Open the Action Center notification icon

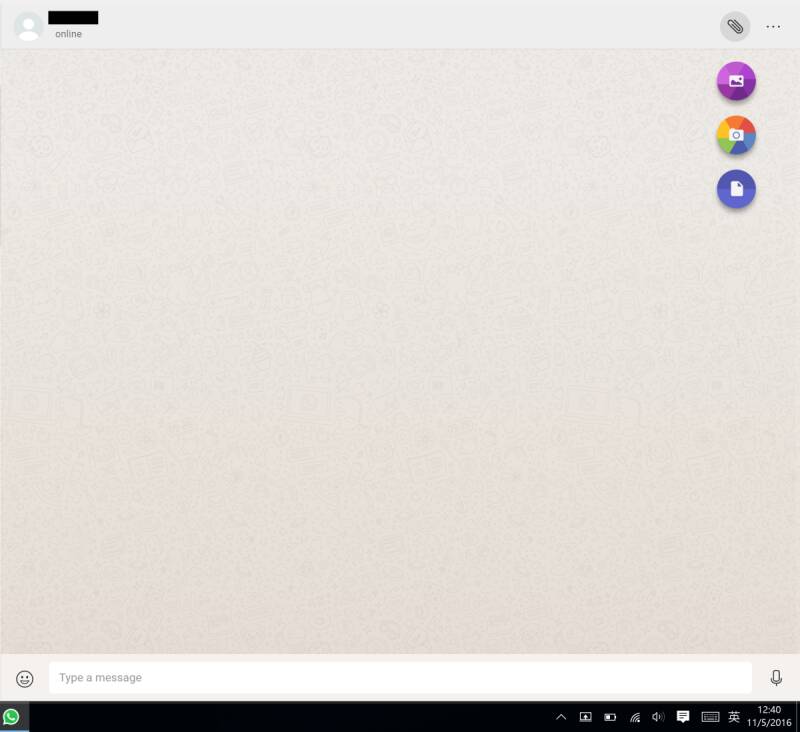[x=683, y=717]
